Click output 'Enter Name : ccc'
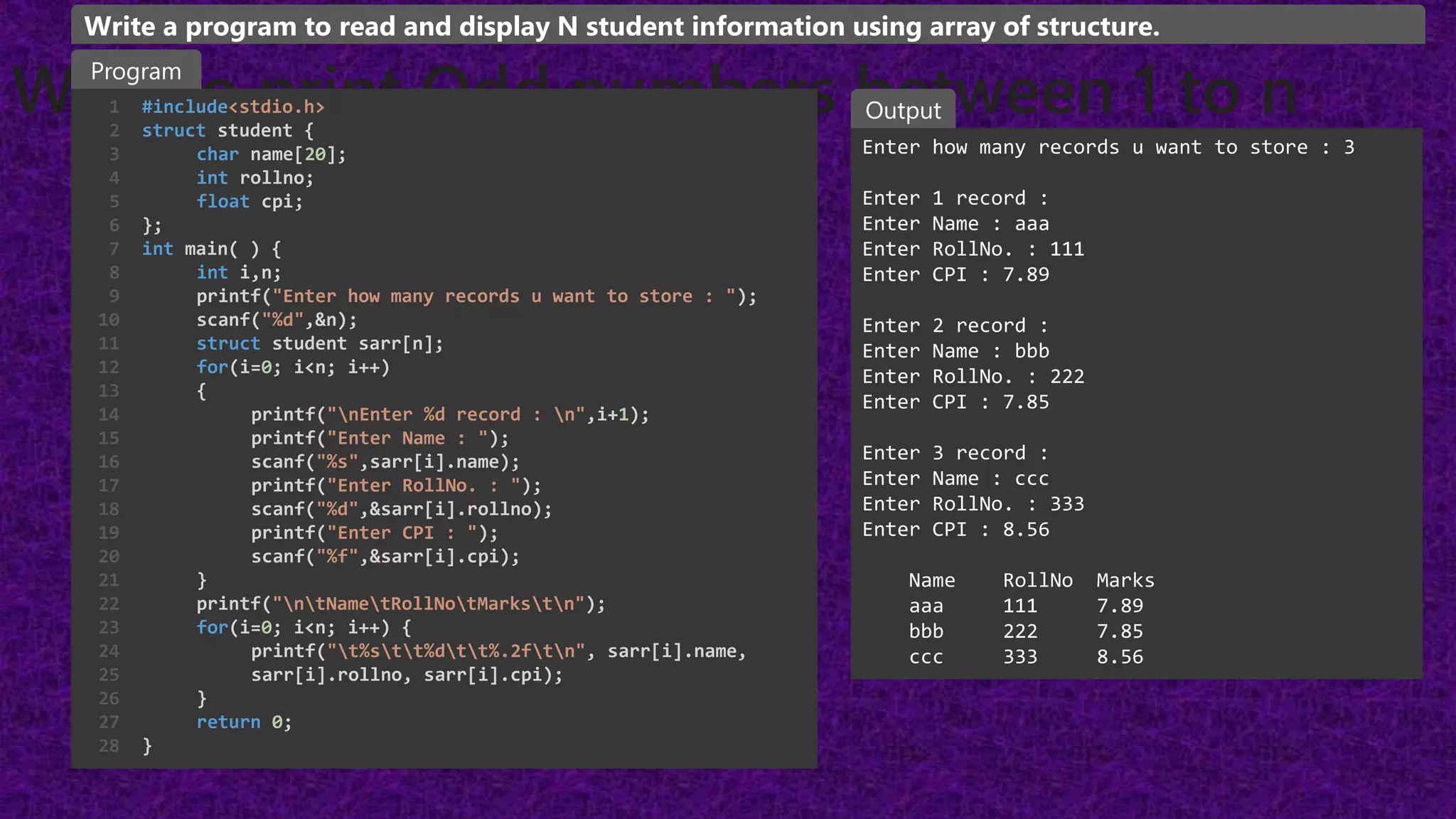 tap(955, 478)
